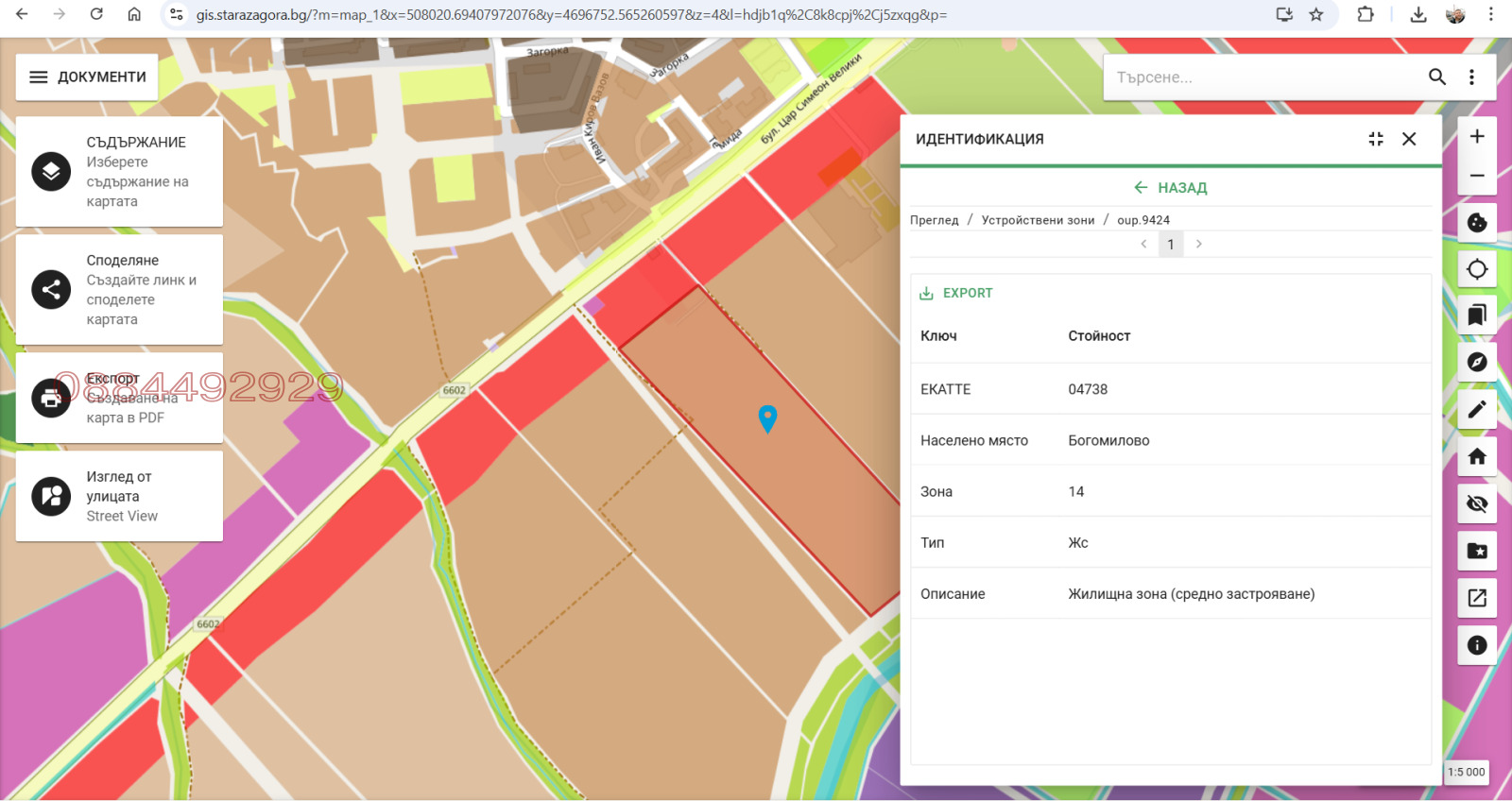The width and height of the screenshot is (1512, 801).
Task: Open the bookmarks tool
Action: [x=1477, y=315]
